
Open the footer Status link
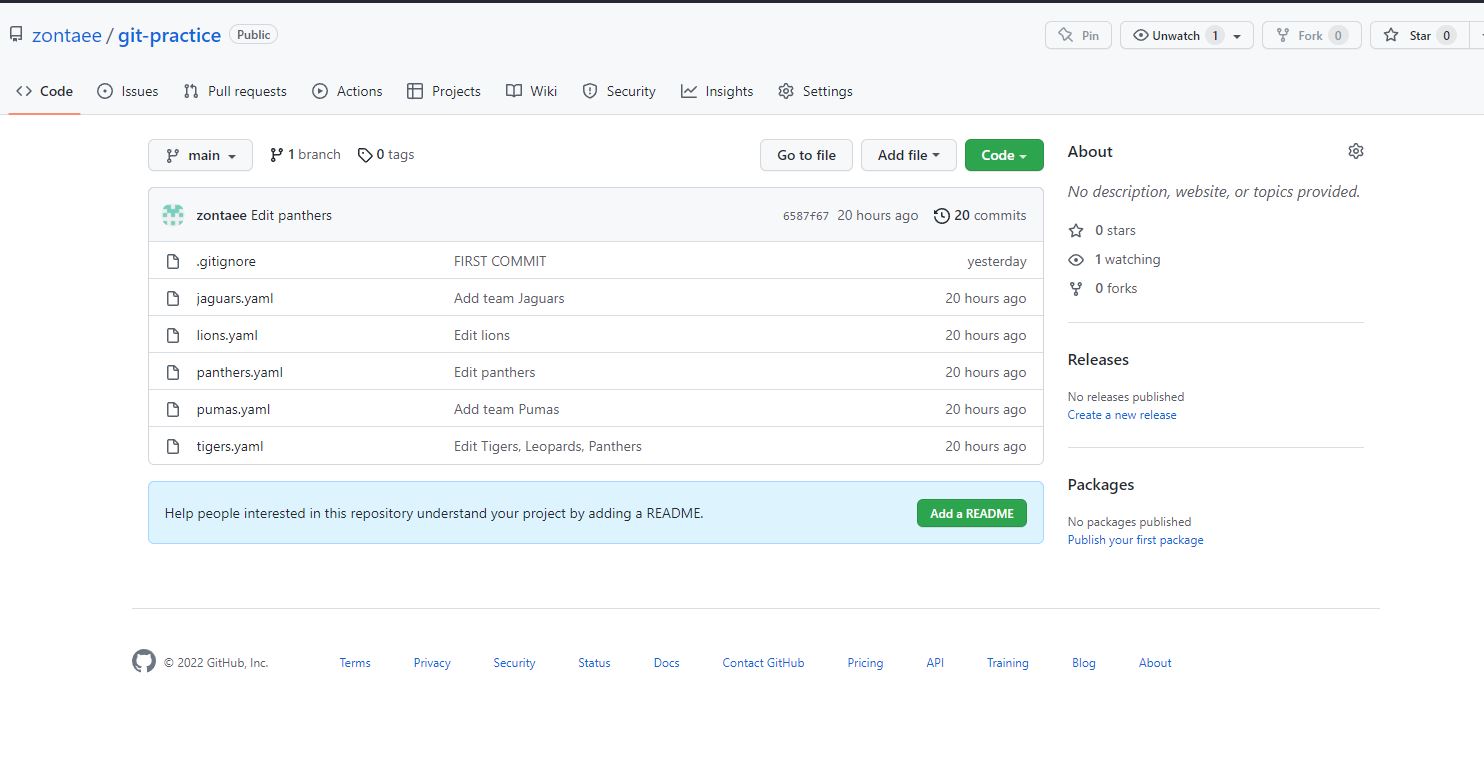[x=594, y=663]
